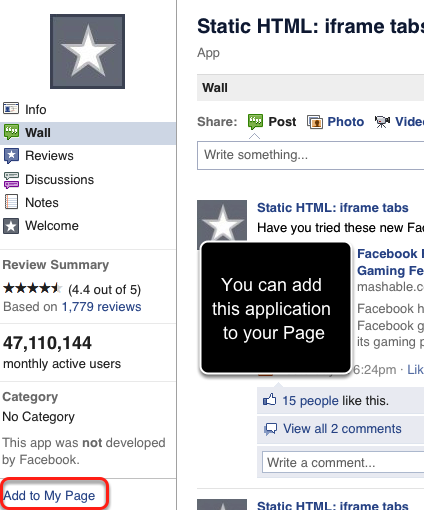Open the 15 people link
Screen dimensions: 424x510
click(x=310, y=401)
